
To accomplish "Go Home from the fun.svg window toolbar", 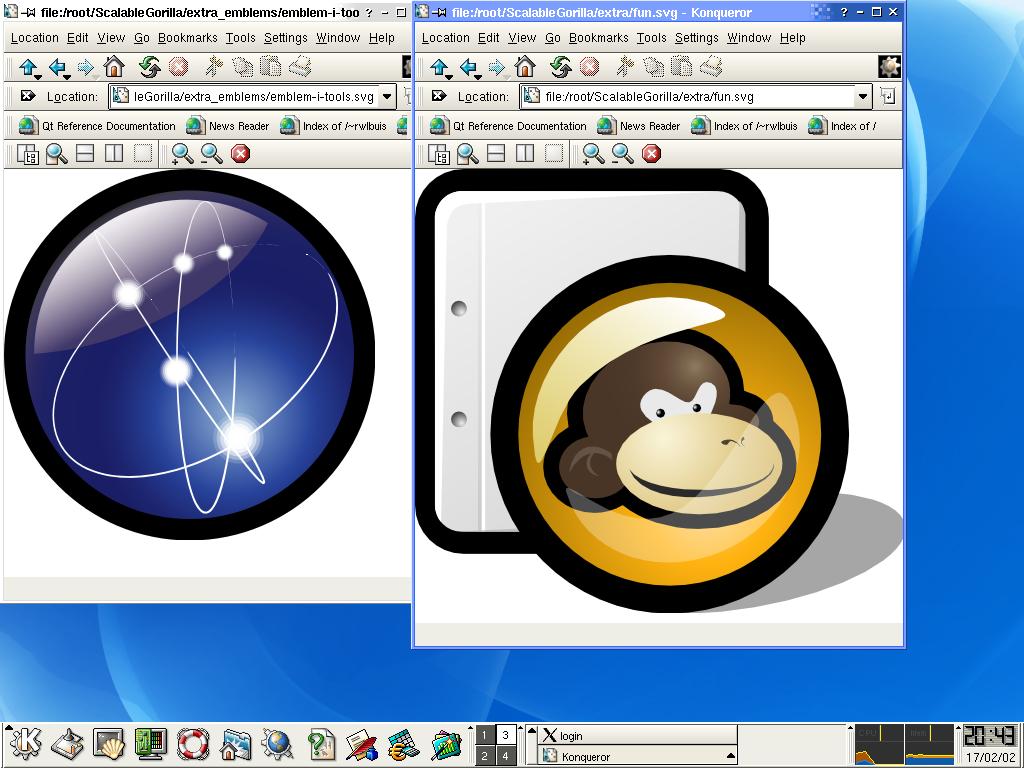I will [x=525, y=67].
